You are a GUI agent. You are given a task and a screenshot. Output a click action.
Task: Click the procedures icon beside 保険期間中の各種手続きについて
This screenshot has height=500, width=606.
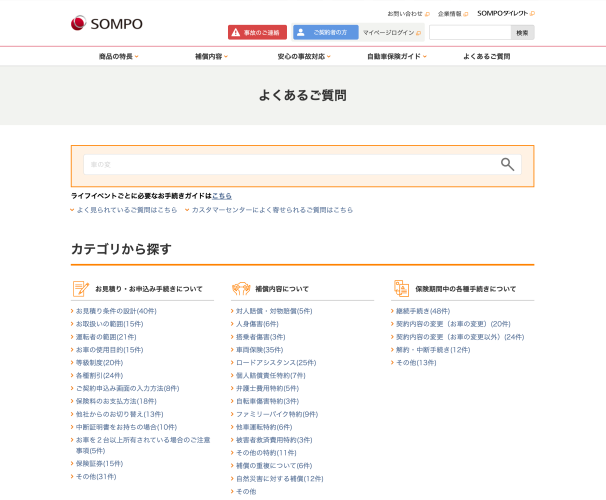(x=400, y=289)
